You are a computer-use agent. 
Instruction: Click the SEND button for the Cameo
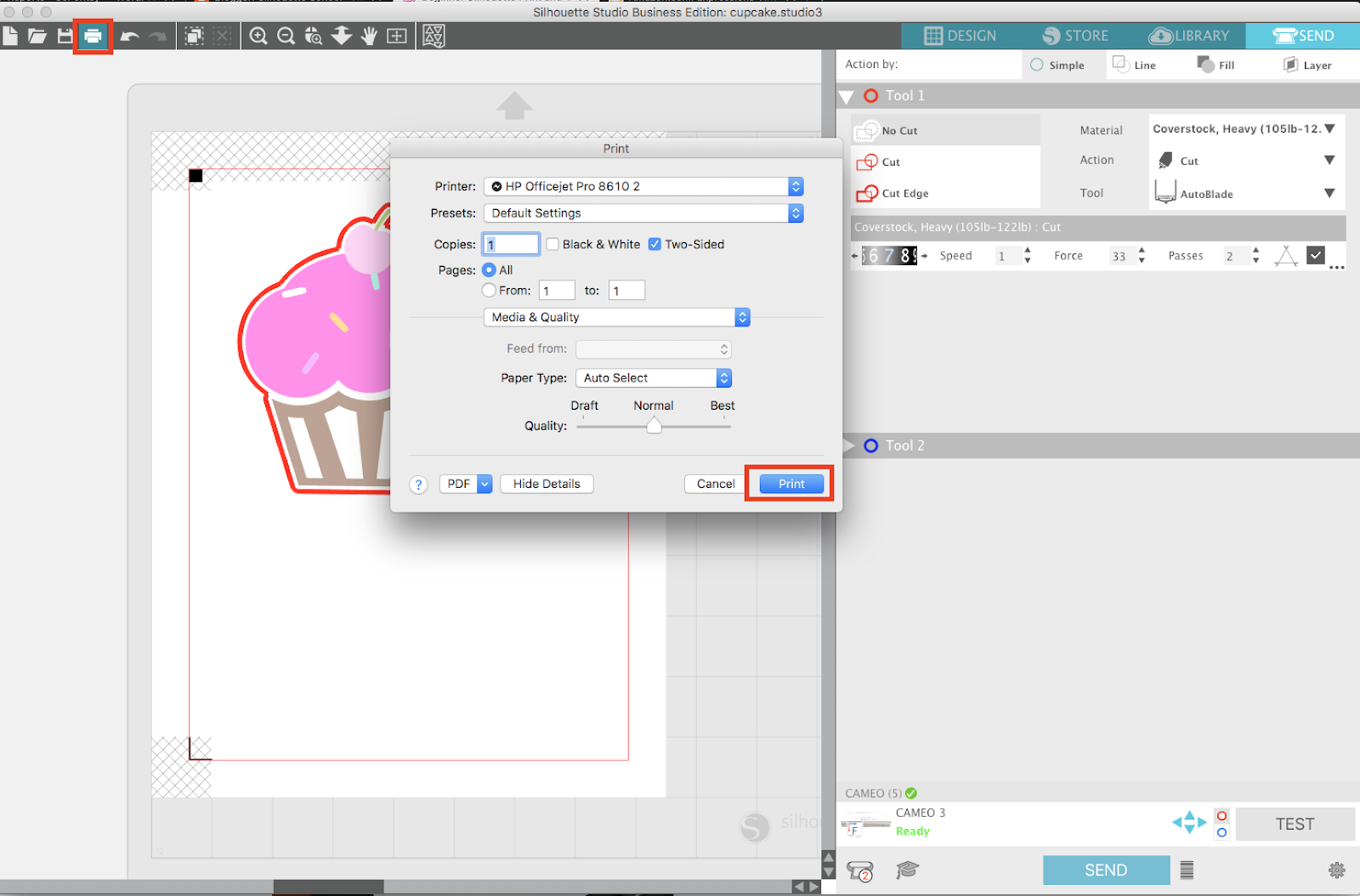(1105, 869)
